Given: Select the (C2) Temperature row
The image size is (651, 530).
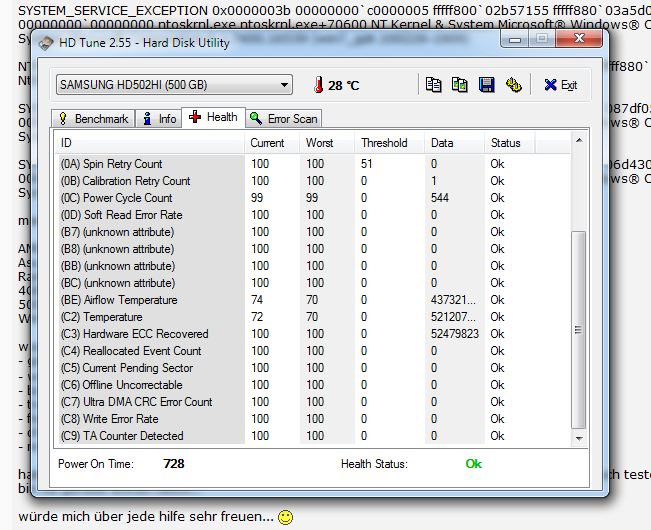Looking at the screenshot, I should point(313,317).
